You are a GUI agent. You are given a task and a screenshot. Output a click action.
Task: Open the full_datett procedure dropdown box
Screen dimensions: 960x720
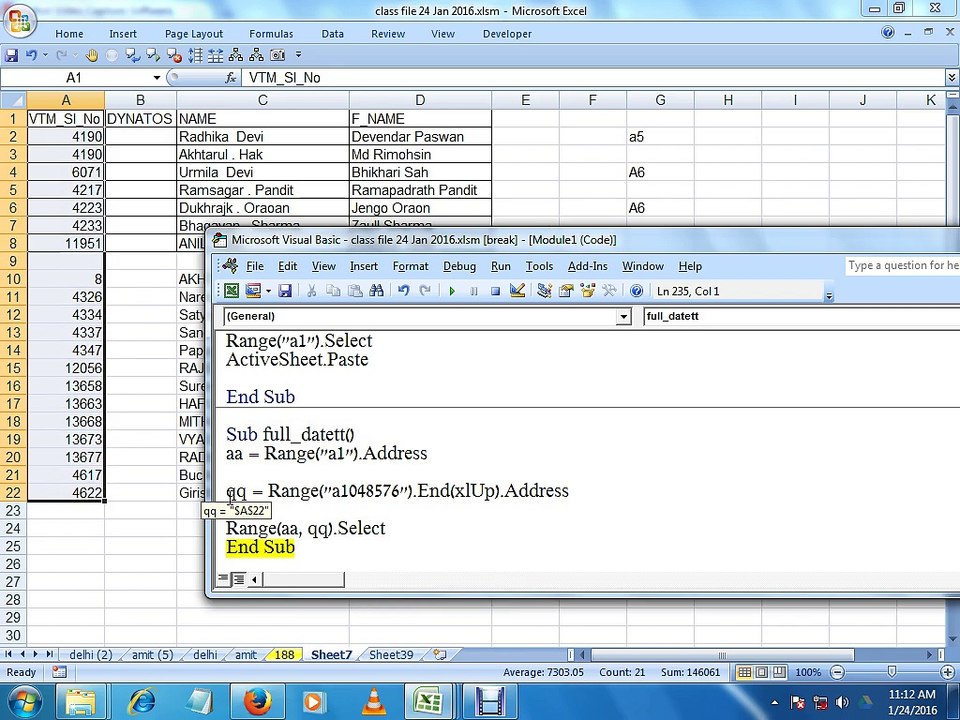[x=801, y=316]
